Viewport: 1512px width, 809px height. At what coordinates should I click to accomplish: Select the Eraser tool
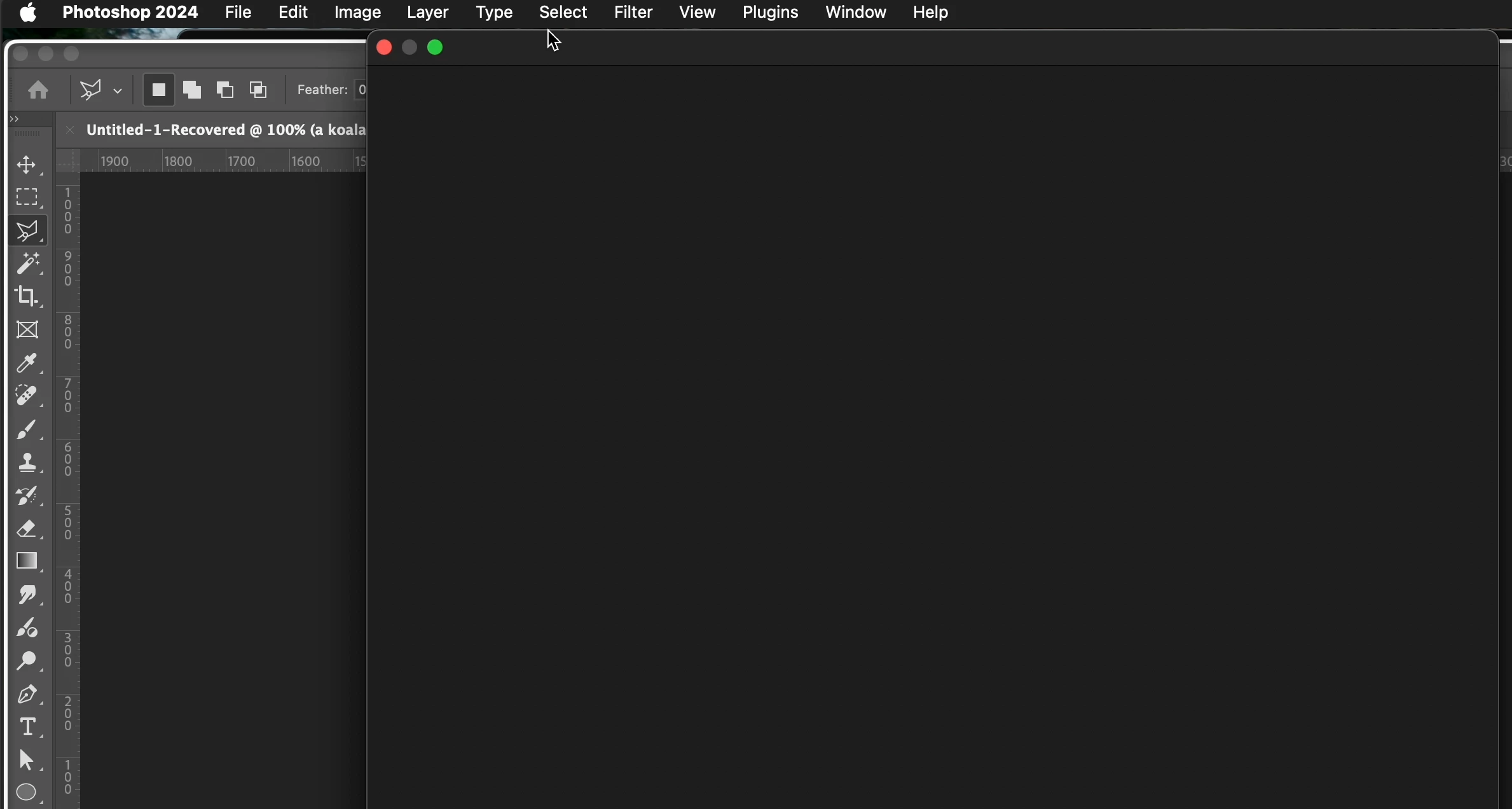click(27, 529)
